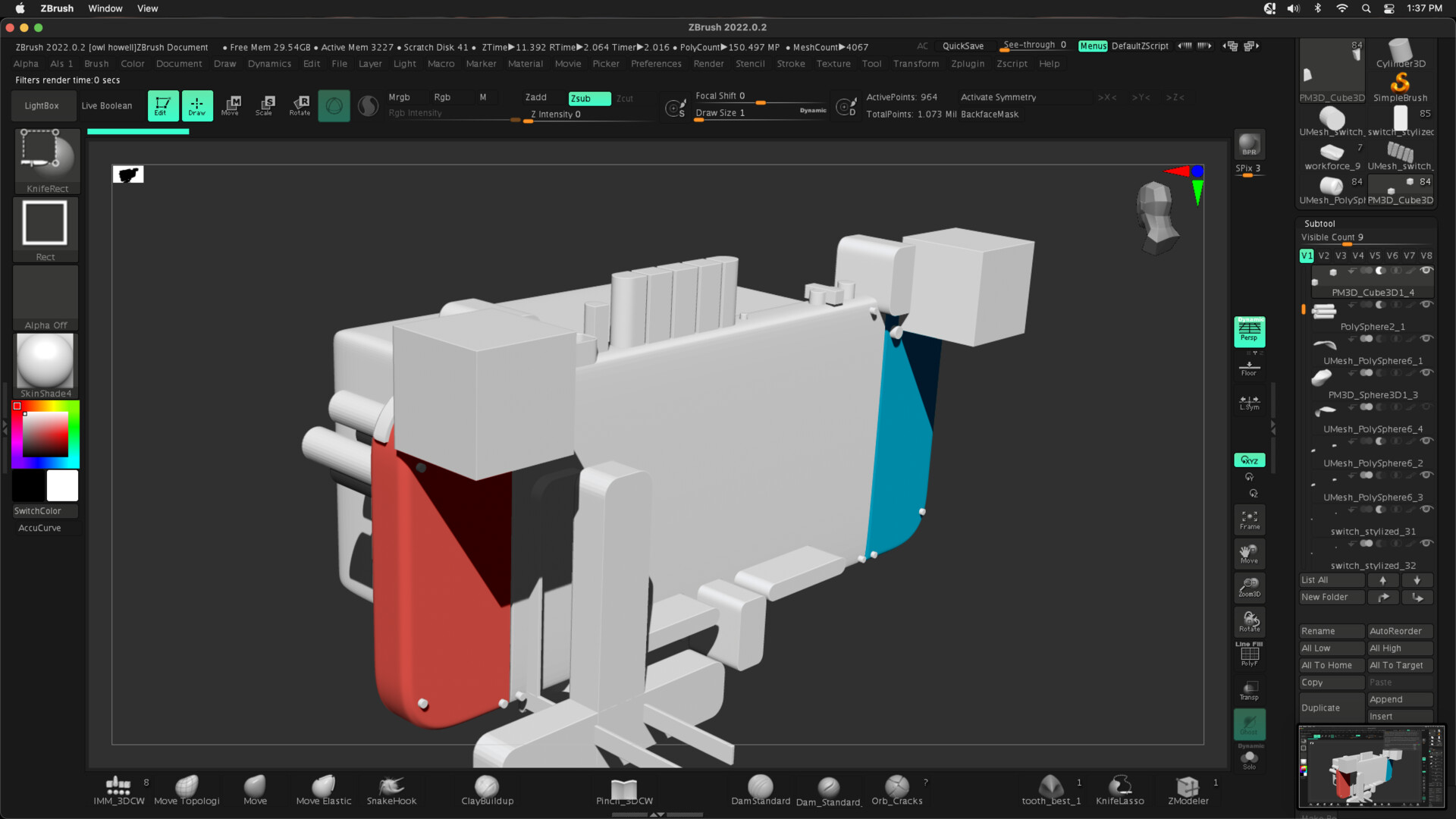Open the Preferences menu
1456x819 pixels.
[656, 64]
